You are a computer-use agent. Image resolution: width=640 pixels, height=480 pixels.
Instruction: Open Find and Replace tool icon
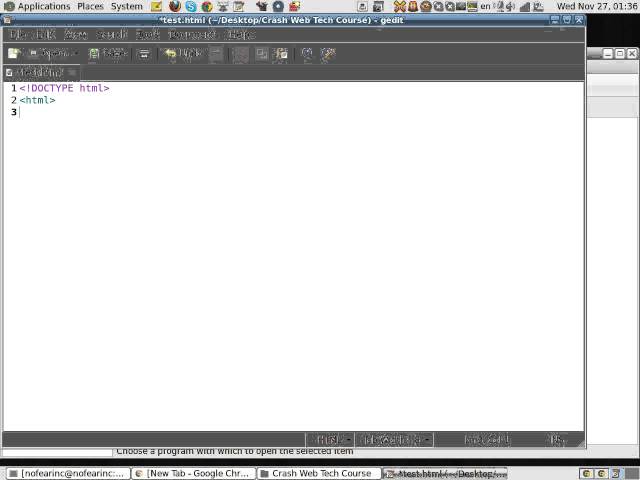[x=328, y=53]
